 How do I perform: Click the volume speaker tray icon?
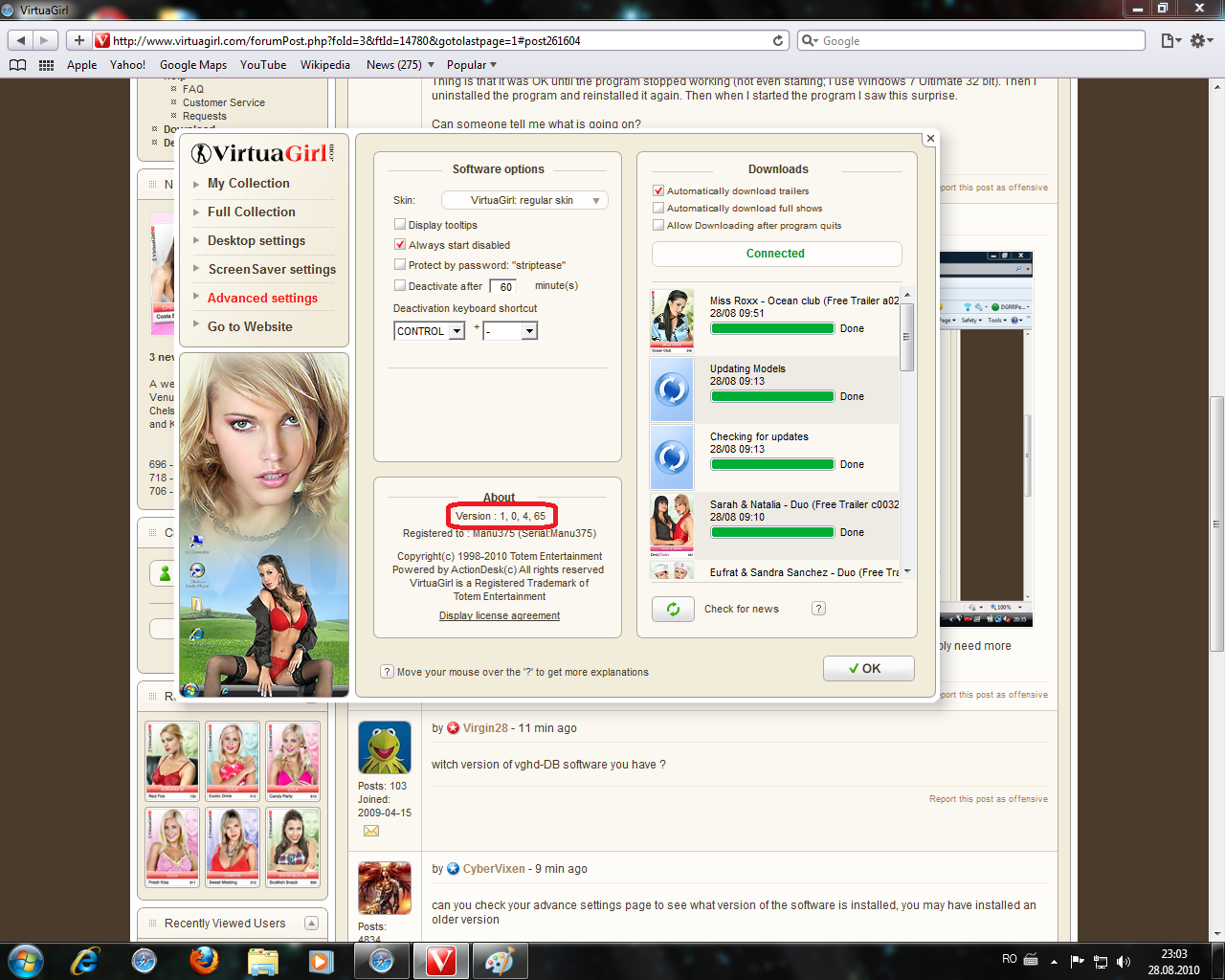pyautogui.click(x=1124, y=961)
